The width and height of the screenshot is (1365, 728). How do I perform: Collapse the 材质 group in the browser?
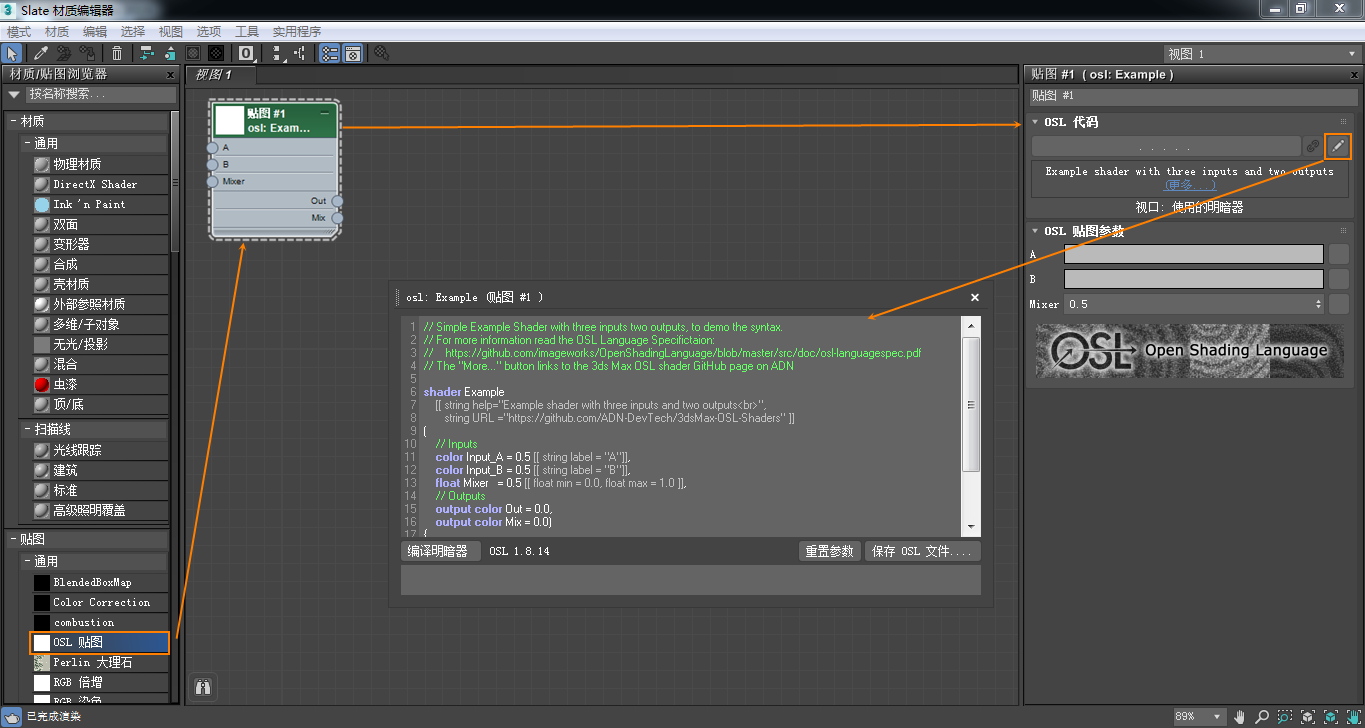[x=14, y=121]
